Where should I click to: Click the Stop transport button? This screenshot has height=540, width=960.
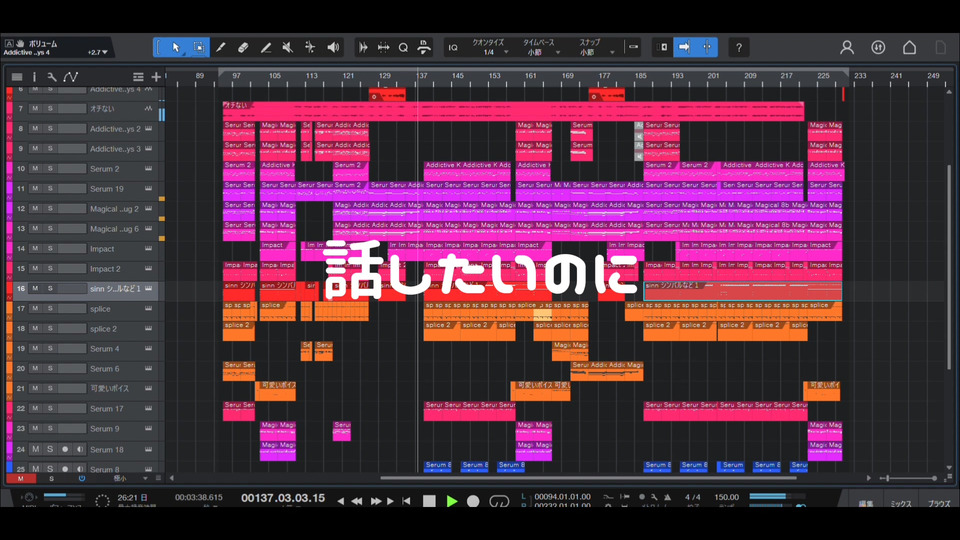[429, 501]
